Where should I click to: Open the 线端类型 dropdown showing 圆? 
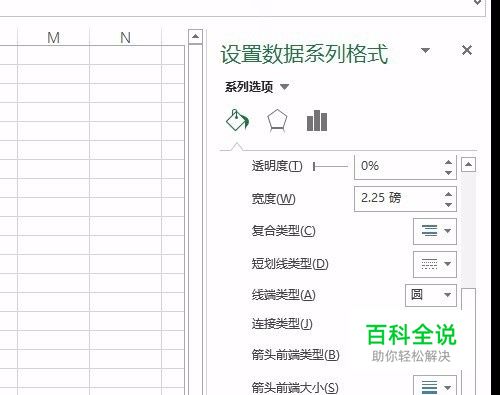[431, 295]
